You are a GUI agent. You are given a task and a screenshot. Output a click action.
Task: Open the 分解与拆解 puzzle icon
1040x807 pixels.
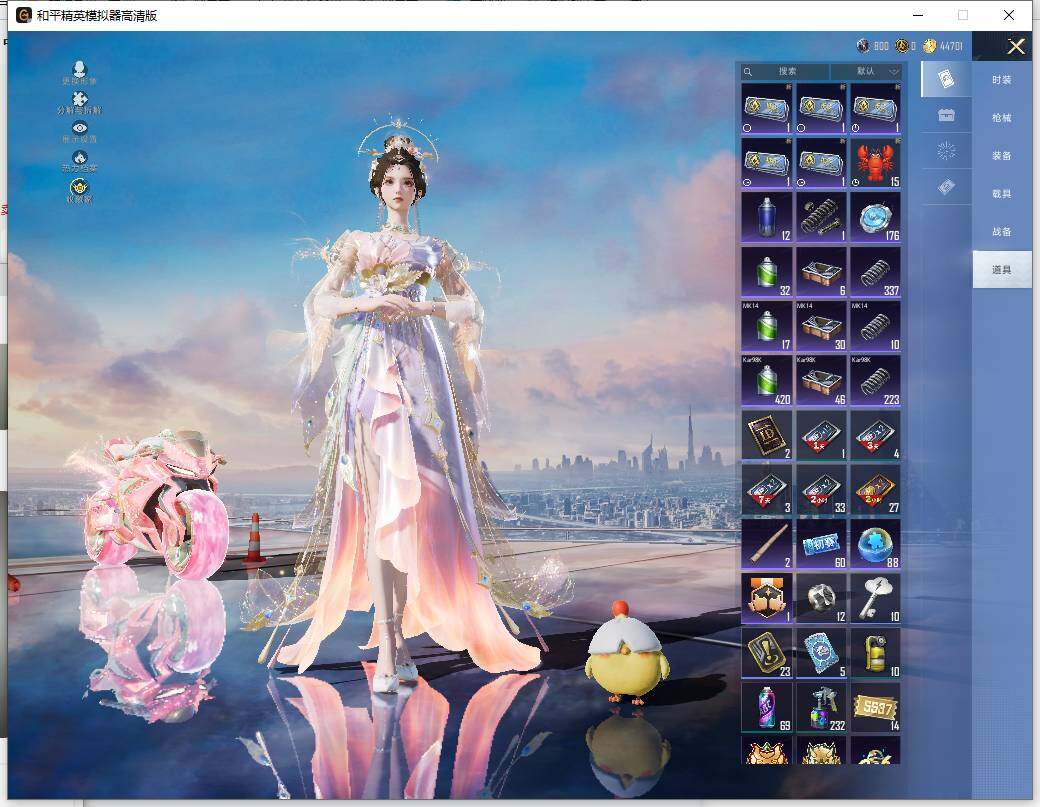80,98
